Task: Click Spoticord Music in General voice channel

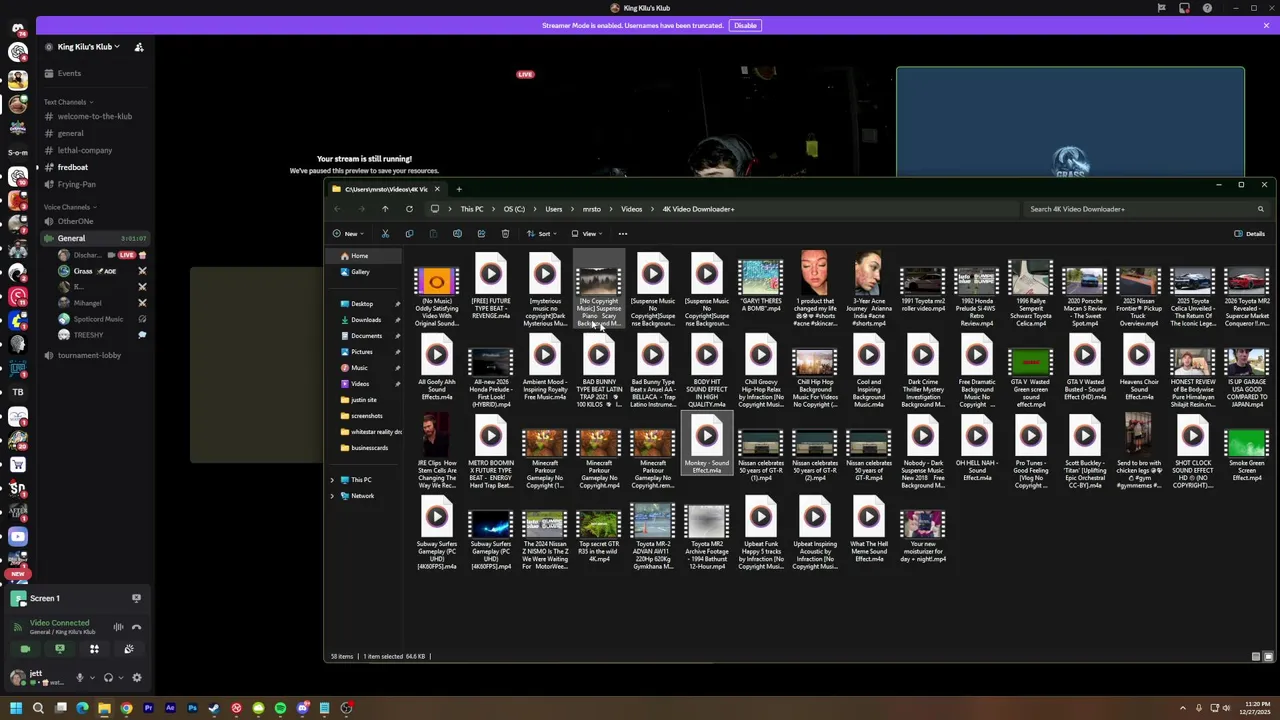Action: 98,319
